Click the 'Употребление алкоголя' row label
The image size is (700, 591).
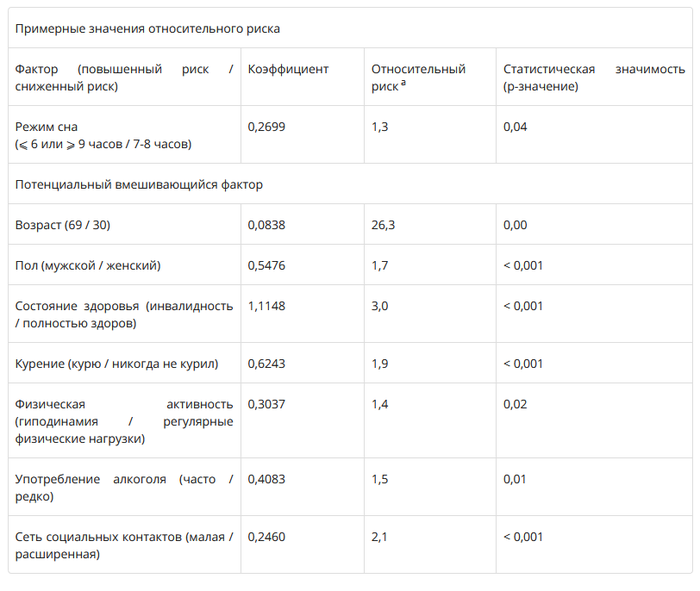point(124,487)
